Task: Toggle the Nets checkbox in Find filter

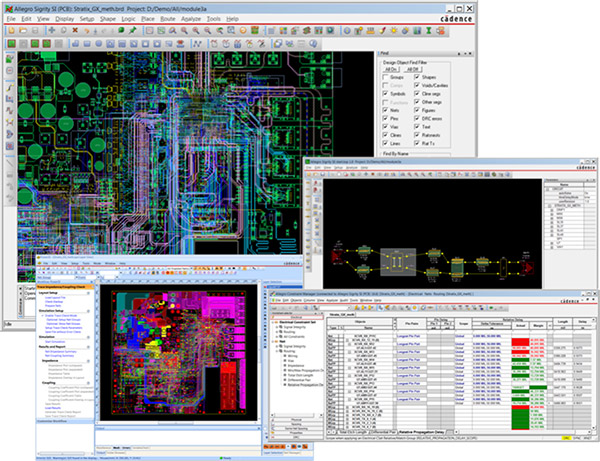Action: [x=385, y=110]
